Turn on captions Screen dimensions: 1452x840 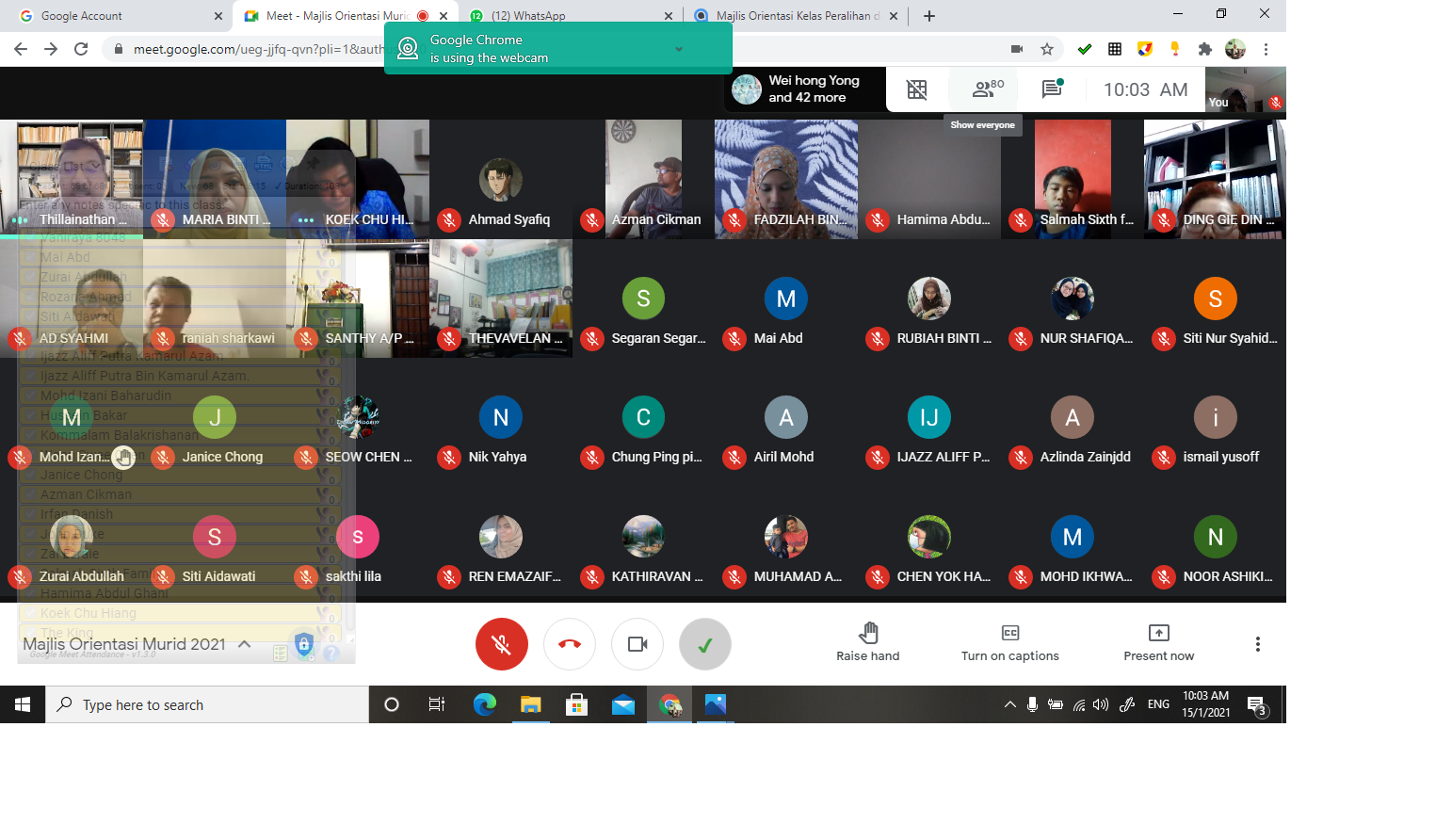tap(1010, 642)
